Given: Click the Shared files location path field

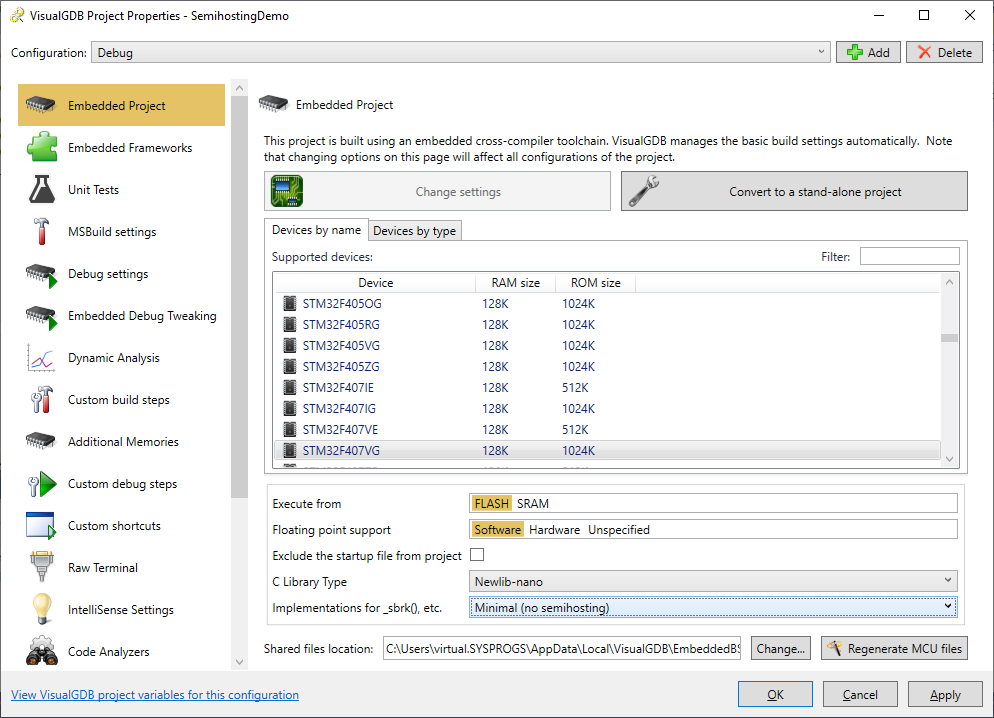Looking at the screenshot, I should tap(562, 648).
